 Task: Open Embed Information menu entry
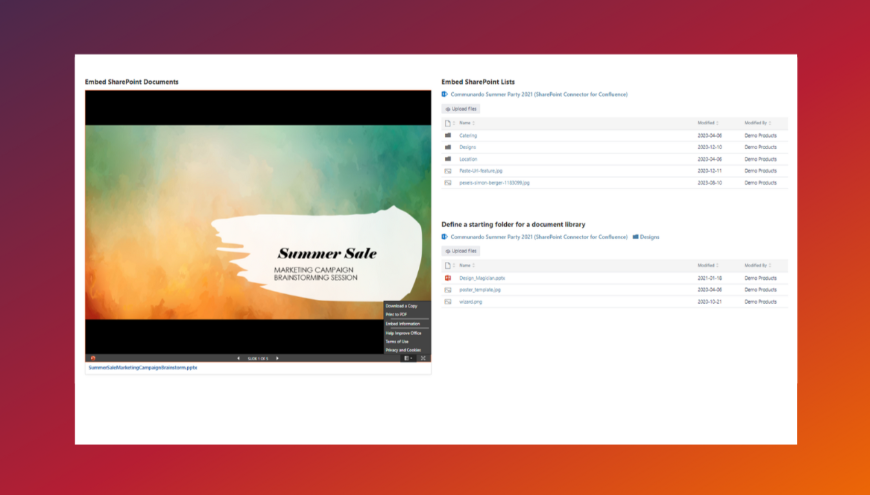tap(403, 324)
